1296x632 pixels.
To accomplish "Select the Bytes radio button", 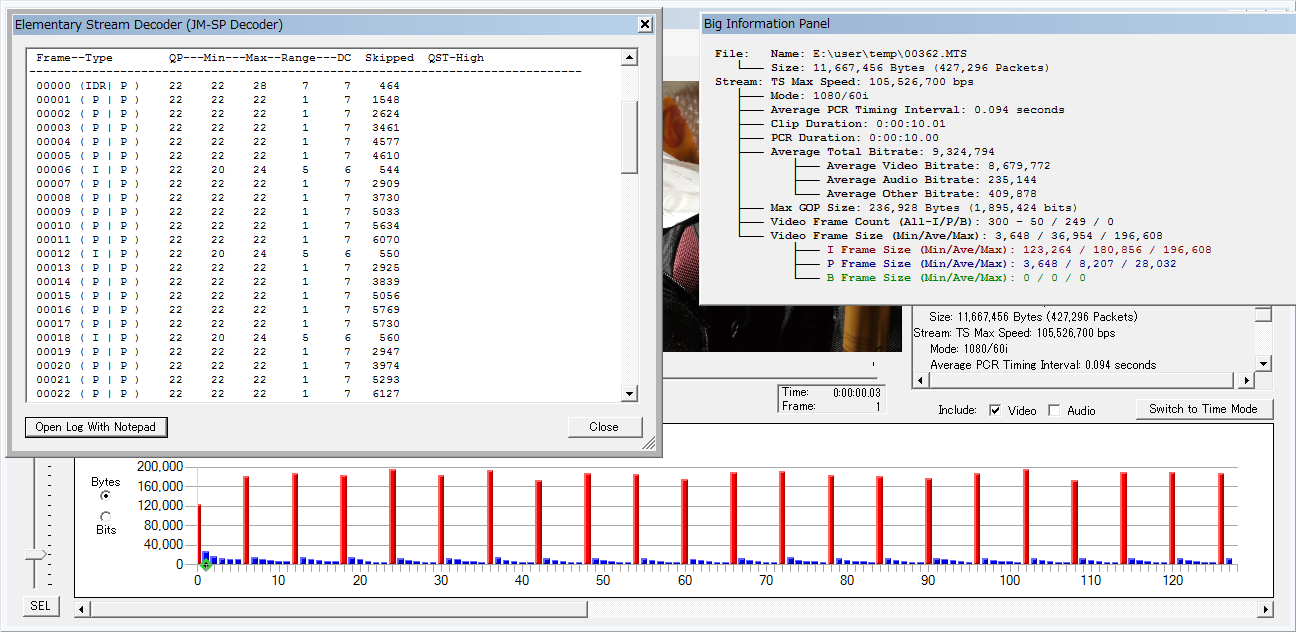I will (106, 495).
